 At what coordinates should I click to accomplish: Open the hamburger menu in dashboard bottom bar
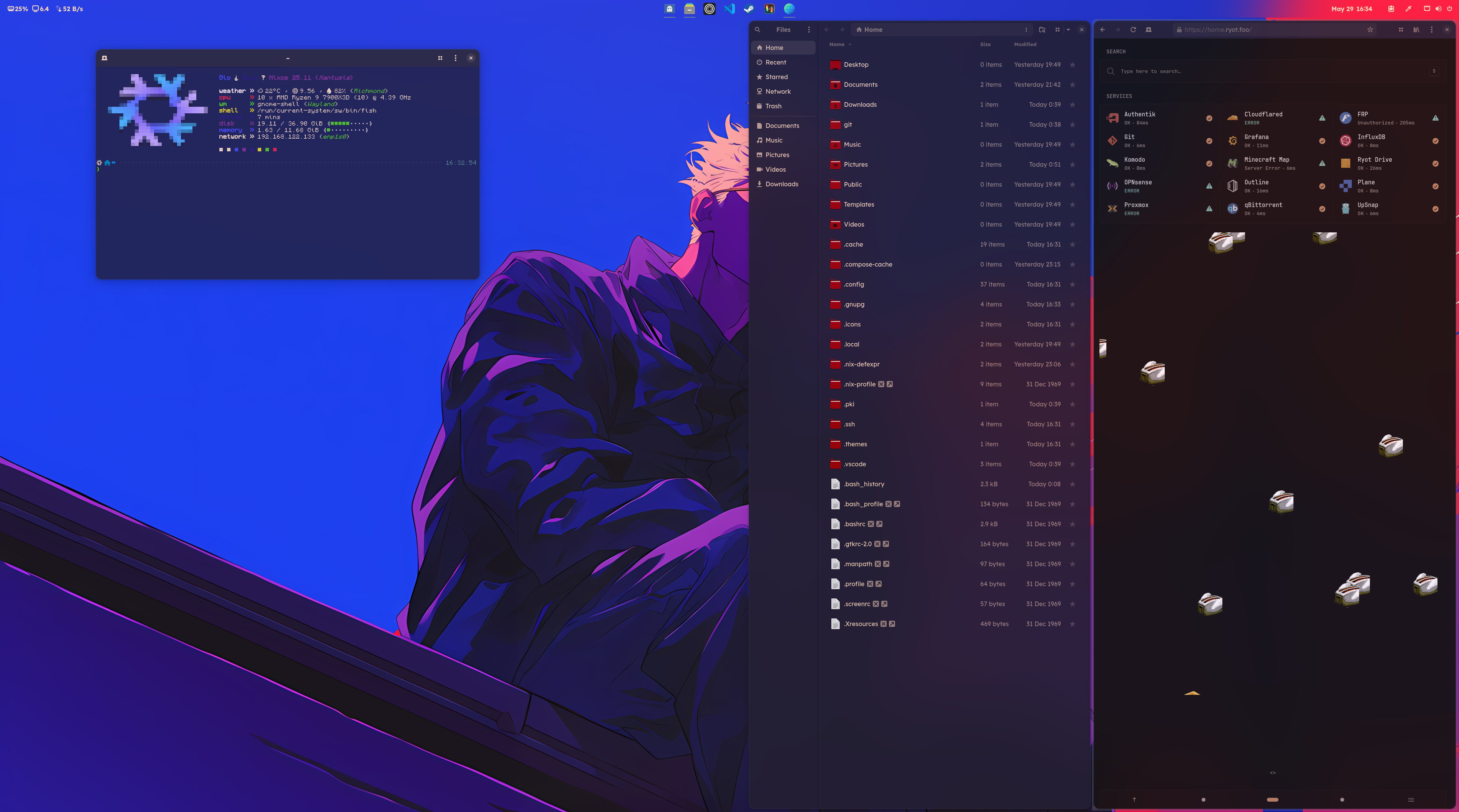[1411, 800]
